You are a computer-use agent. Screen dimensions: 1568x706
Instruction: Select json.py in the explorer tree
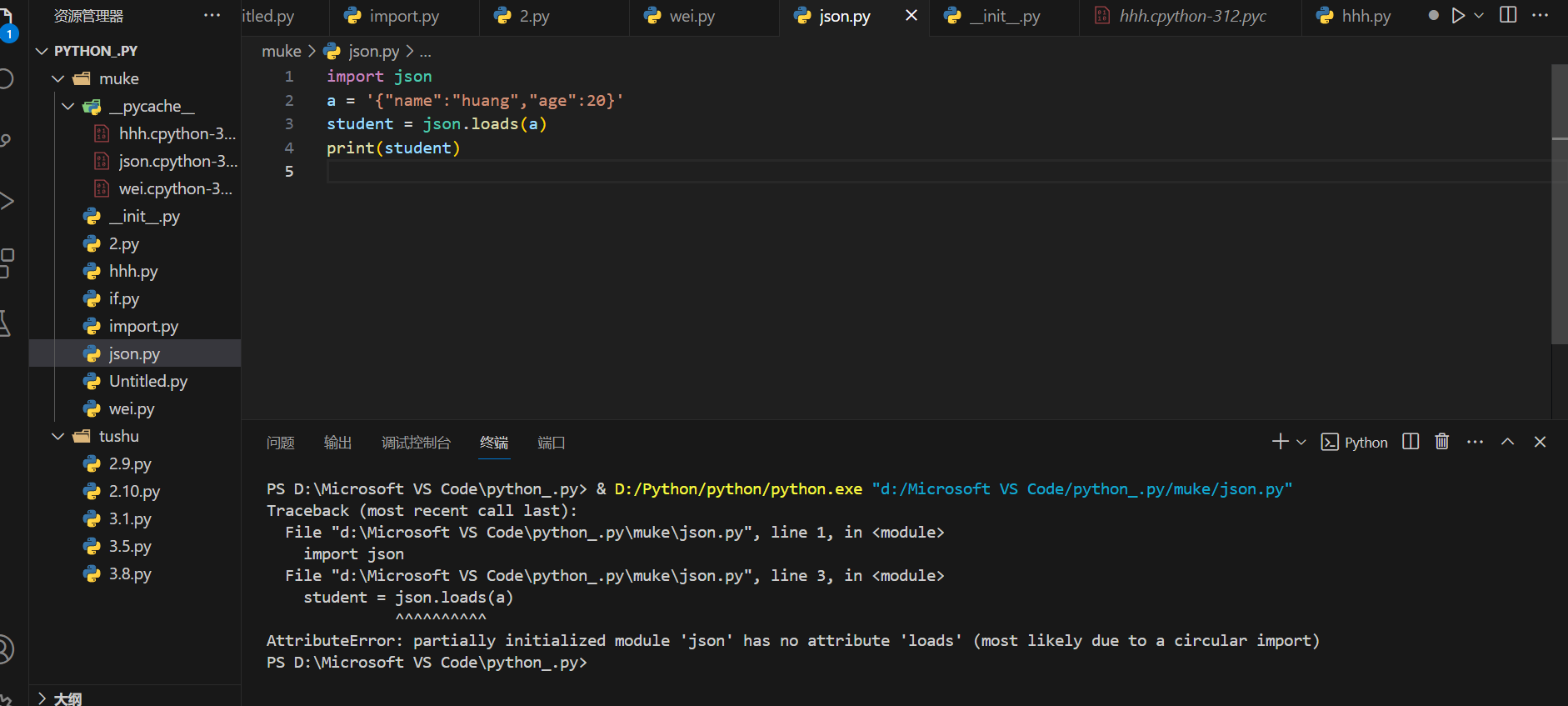tap(135, 353)
